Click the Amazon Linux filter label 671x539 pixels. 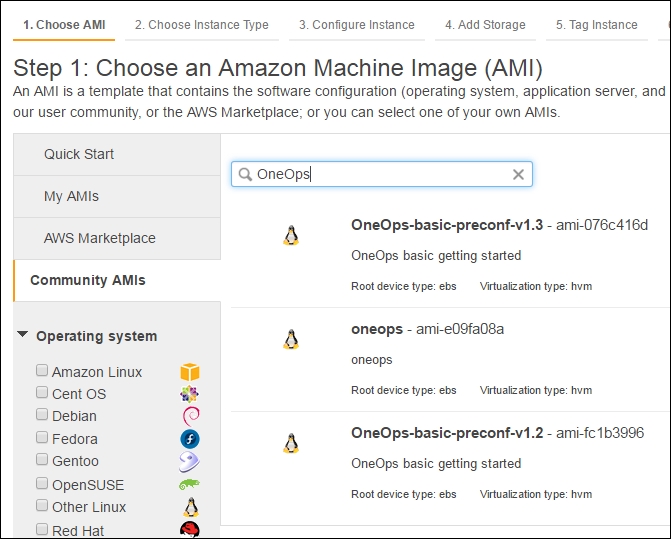[97, 372]
